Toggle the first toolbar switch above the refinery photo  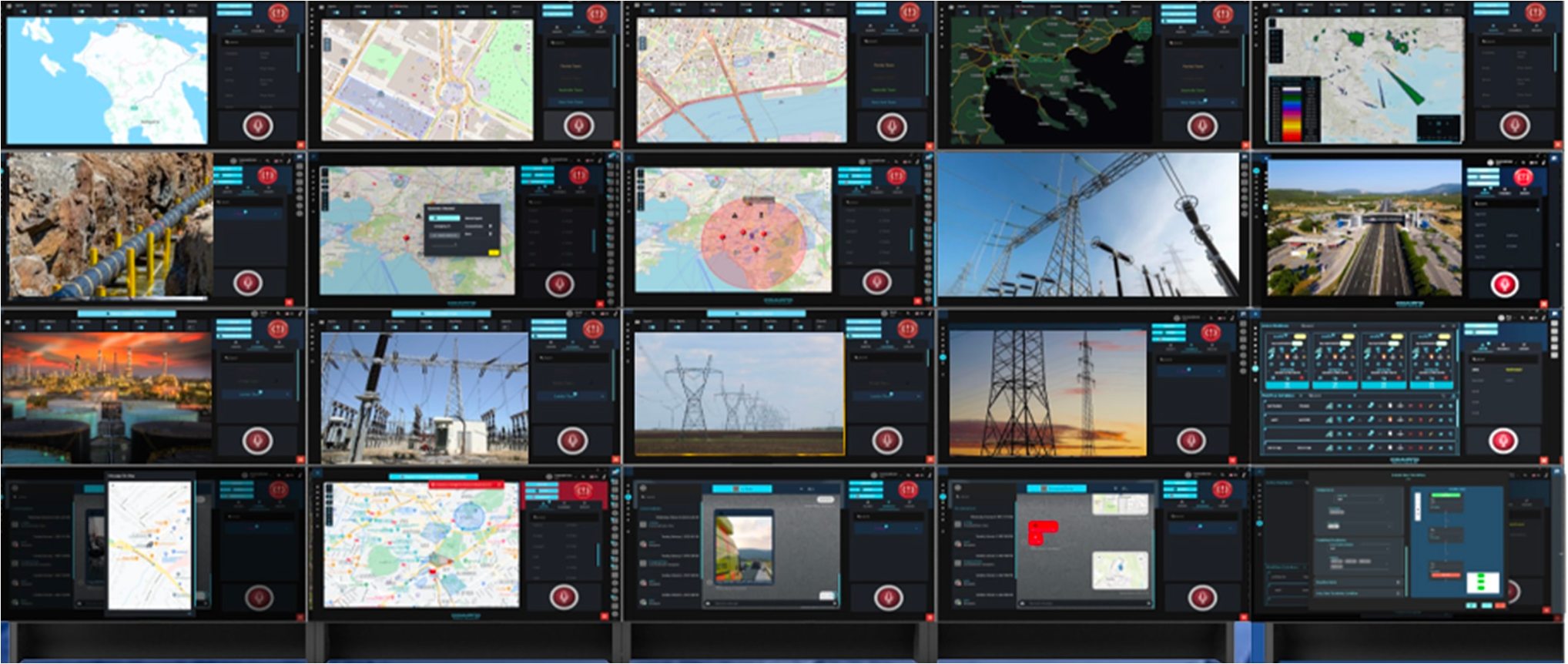pyautogui.click(x=22, y=326)
